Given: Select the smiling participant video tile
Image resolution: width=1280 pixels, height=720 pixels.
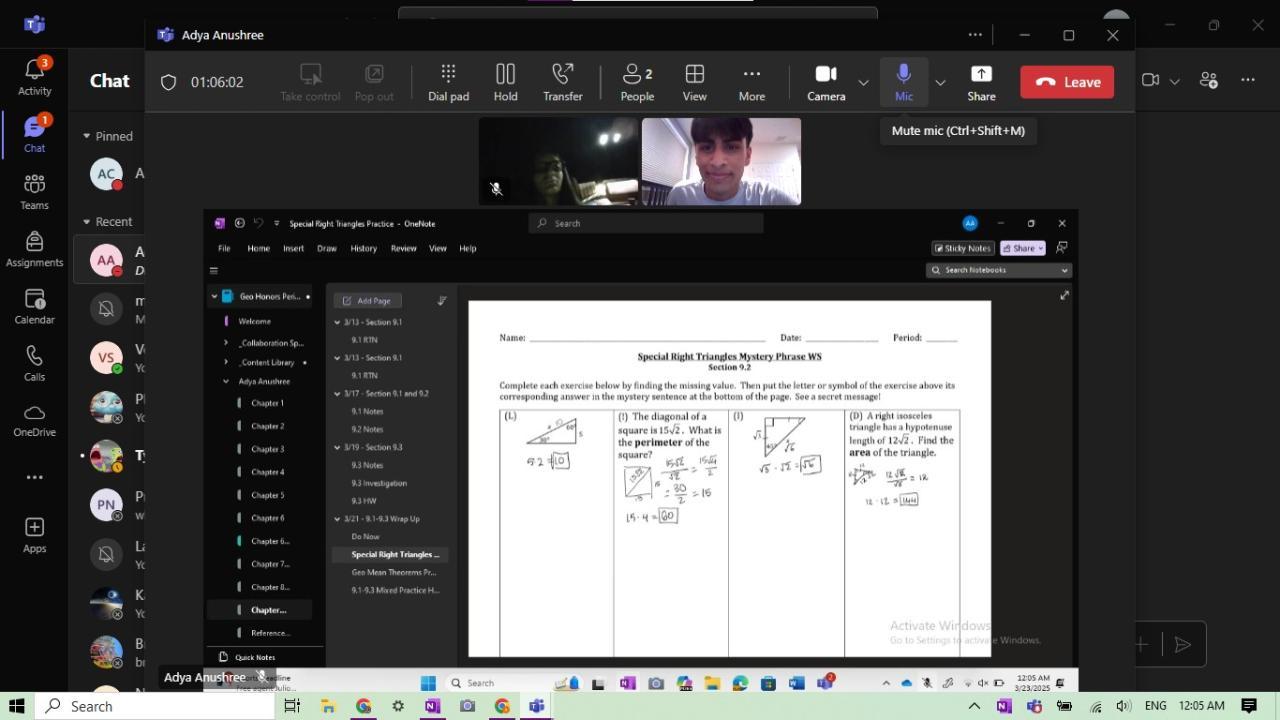Looking at the screenshot, I should [721, 161].
